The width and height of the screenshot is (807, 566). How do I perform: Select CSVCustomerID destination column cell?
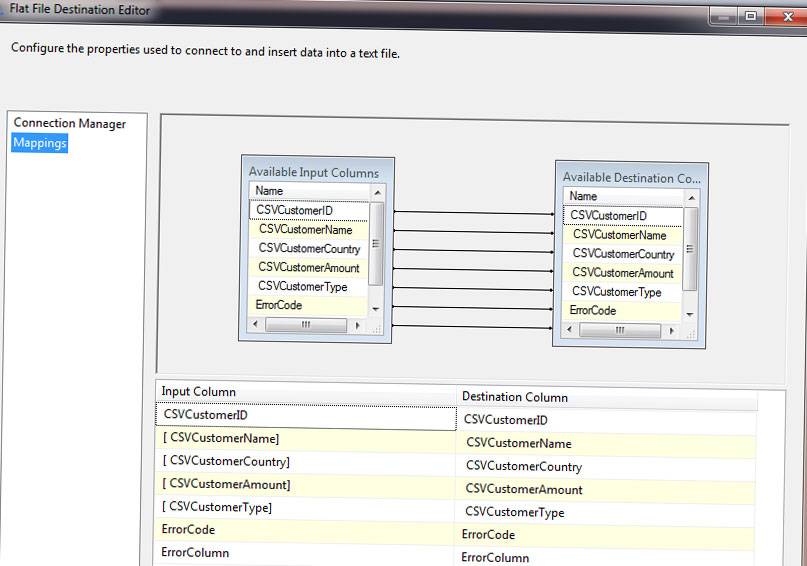pyautogui.click(x=606, y=421)
